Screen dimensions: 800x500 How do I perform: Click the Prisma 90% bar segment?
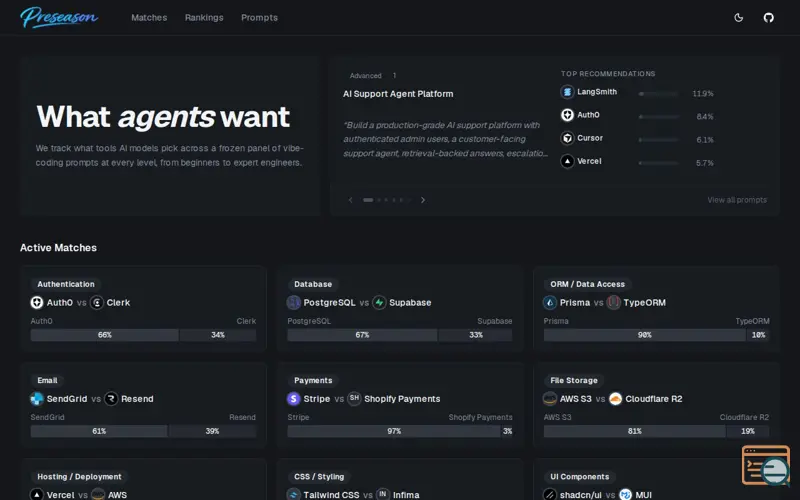click(644, 335)
